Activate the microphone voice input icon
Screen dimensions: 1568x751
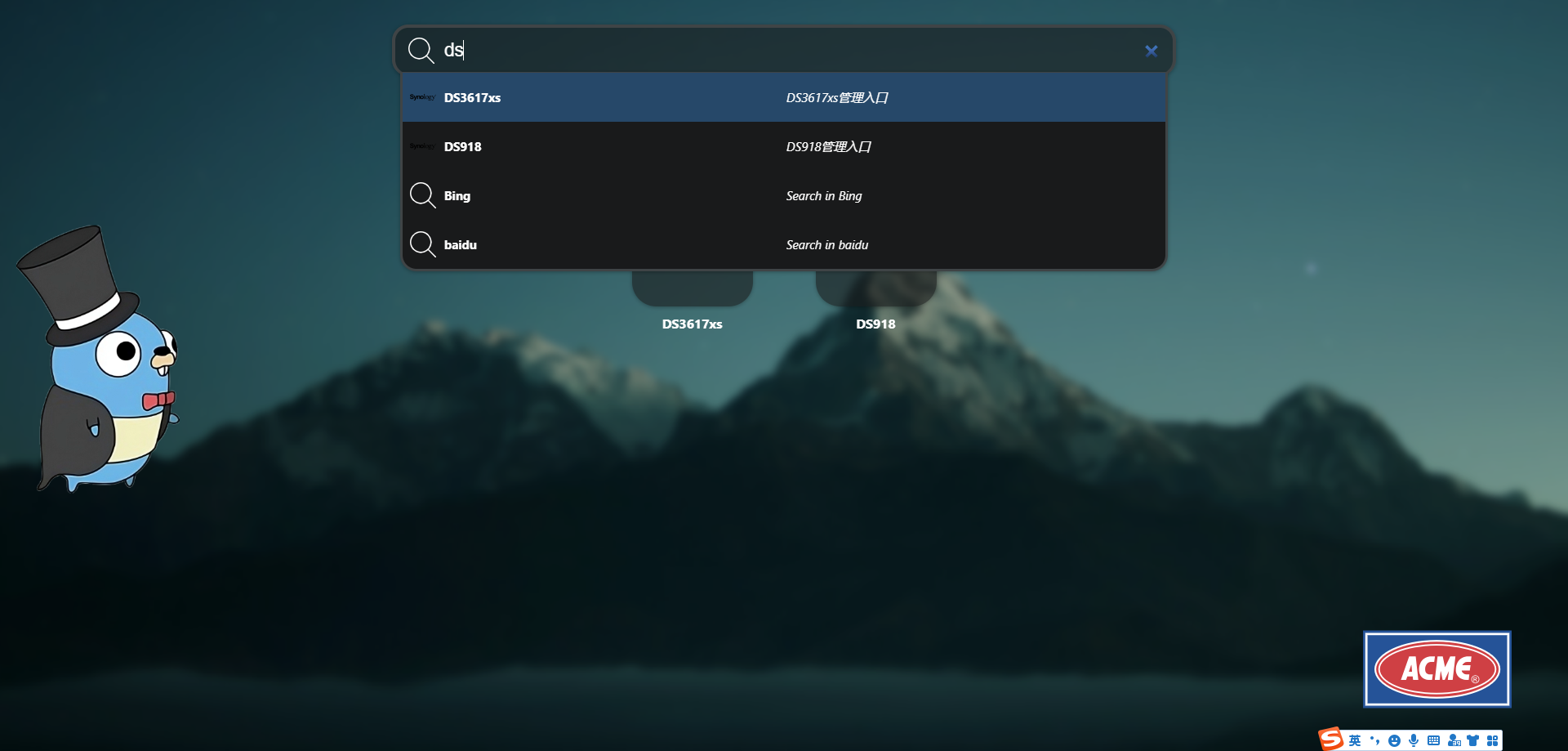point(1414,740)
